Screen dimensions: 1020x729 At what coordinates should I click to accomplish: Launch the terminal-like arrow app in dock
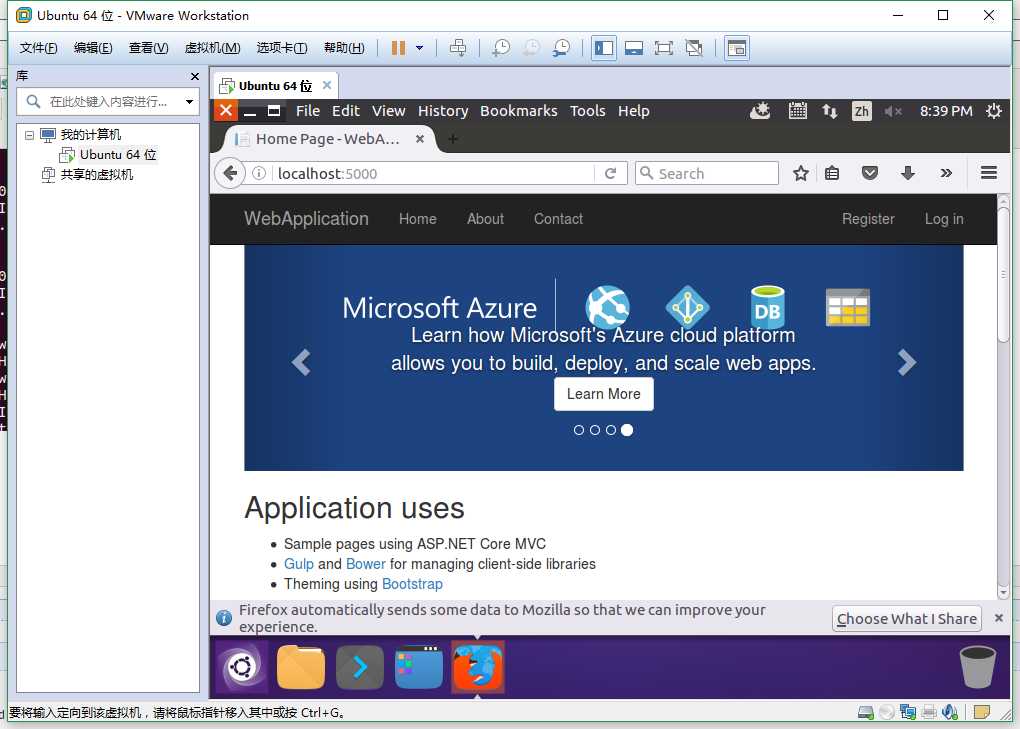tap(360, 667)
